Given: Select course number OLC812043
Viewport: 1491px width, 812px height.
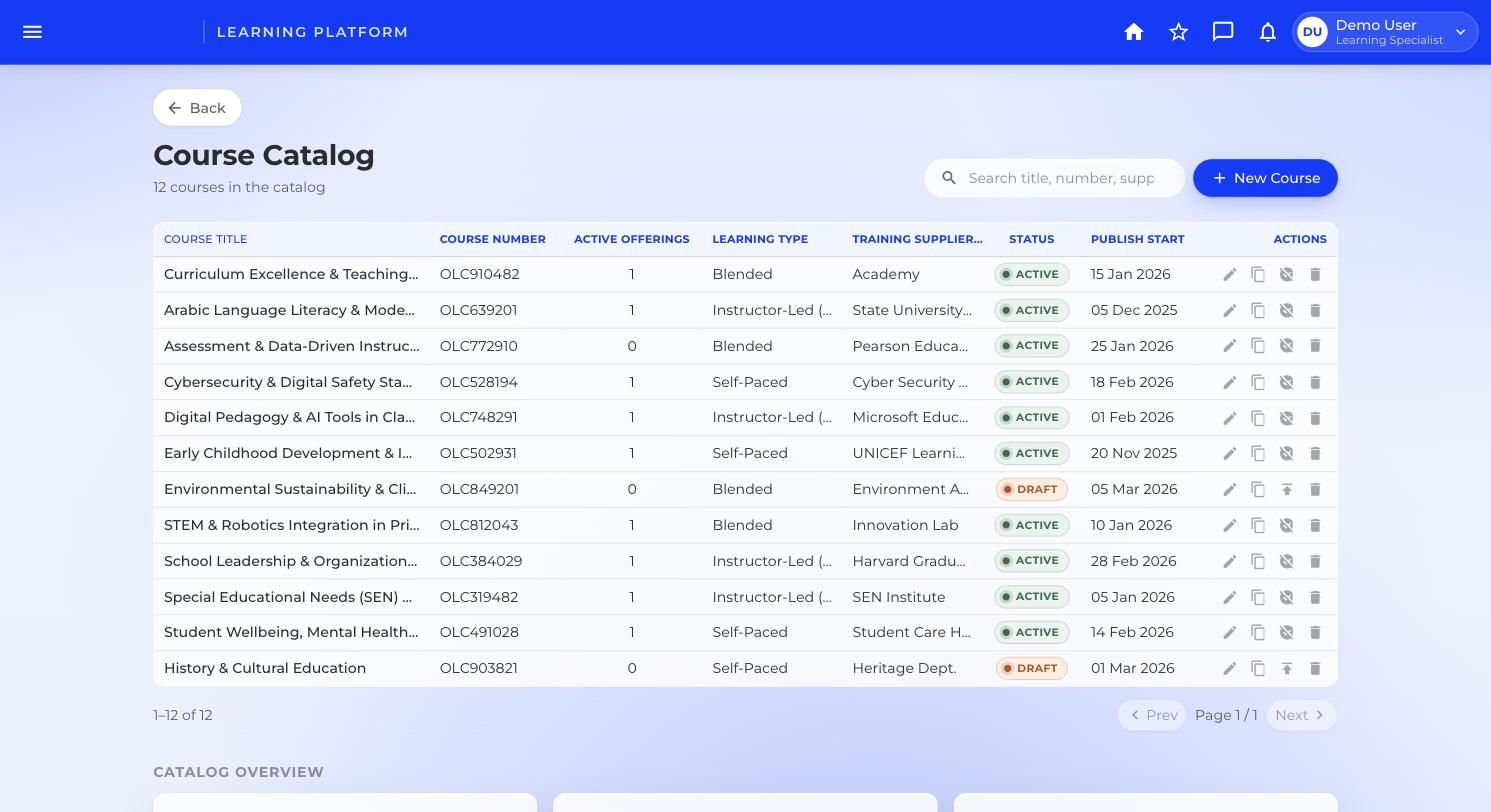Looking at the screenshot, I should [479, 525].
